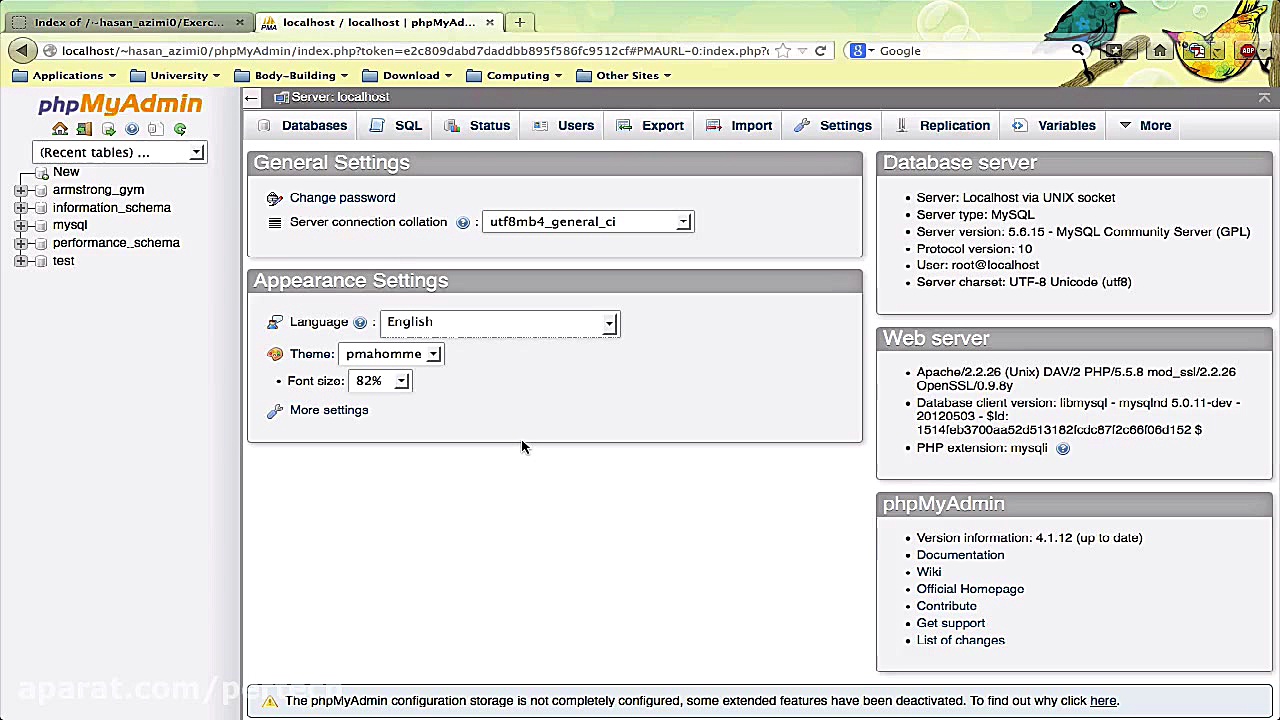Click the Home icon under phpMyAdmin logo

click(60, 129)
